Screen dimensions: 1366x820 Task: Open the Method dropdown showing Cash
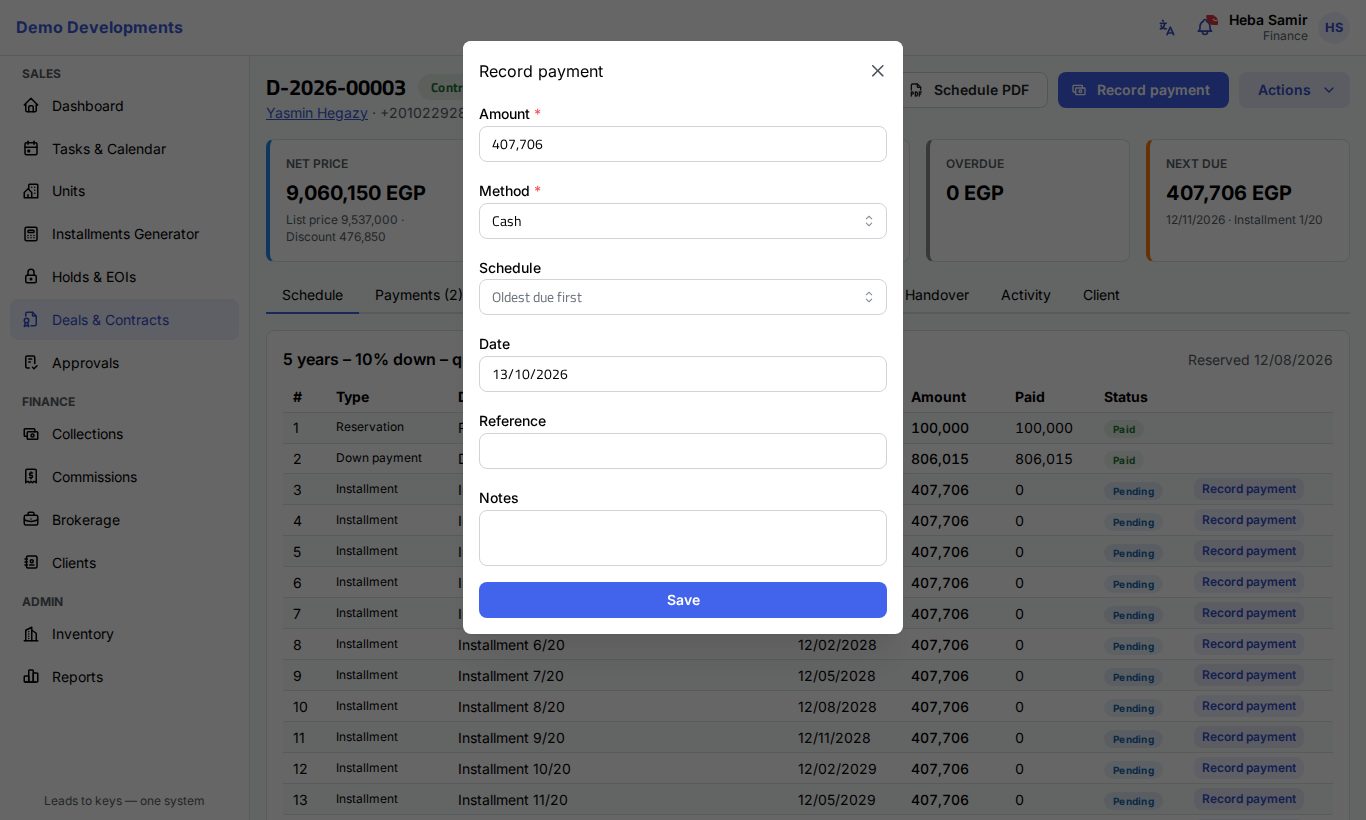[x=683, y=221]
